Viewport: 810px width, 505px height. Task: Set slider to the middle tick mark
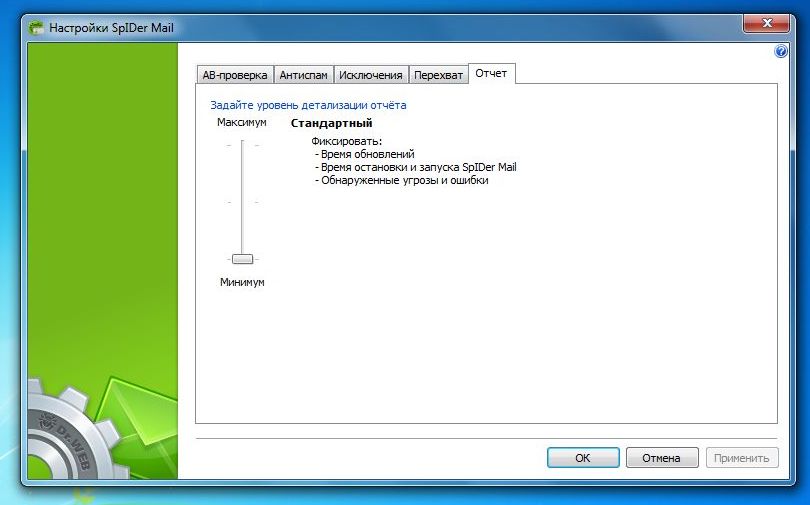[242, 202]
